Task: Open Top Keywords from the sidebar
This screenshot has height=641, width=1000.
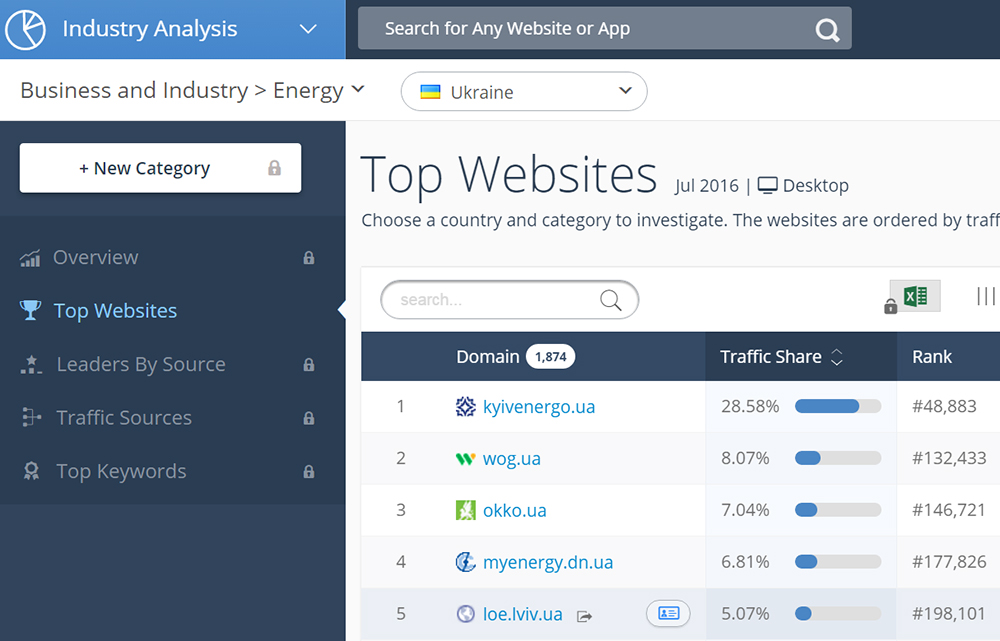Action: (120, 471)
